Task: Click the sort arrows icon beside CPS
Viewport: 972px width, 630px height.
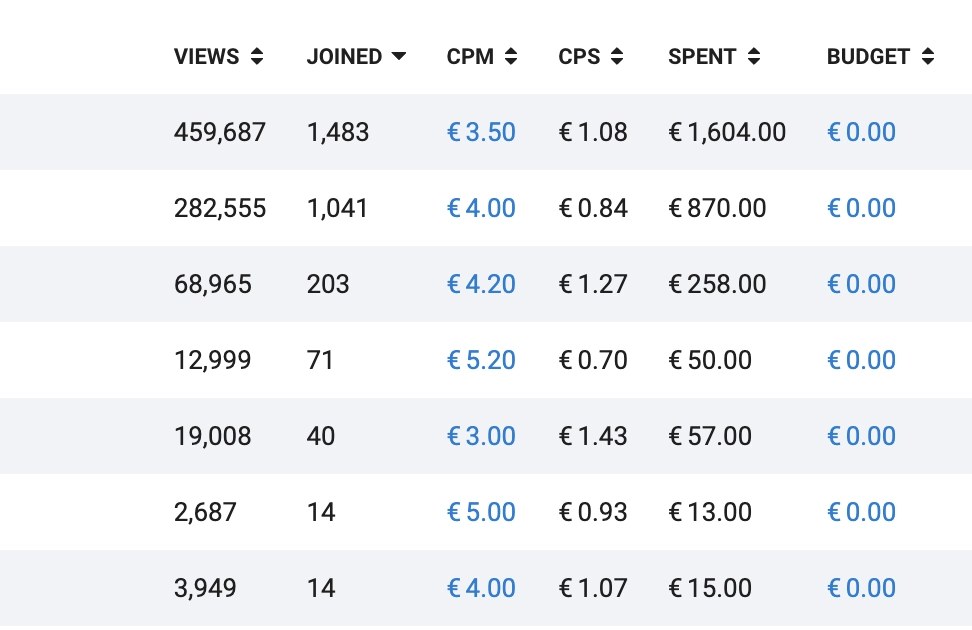Action: [x=616, y=57]
